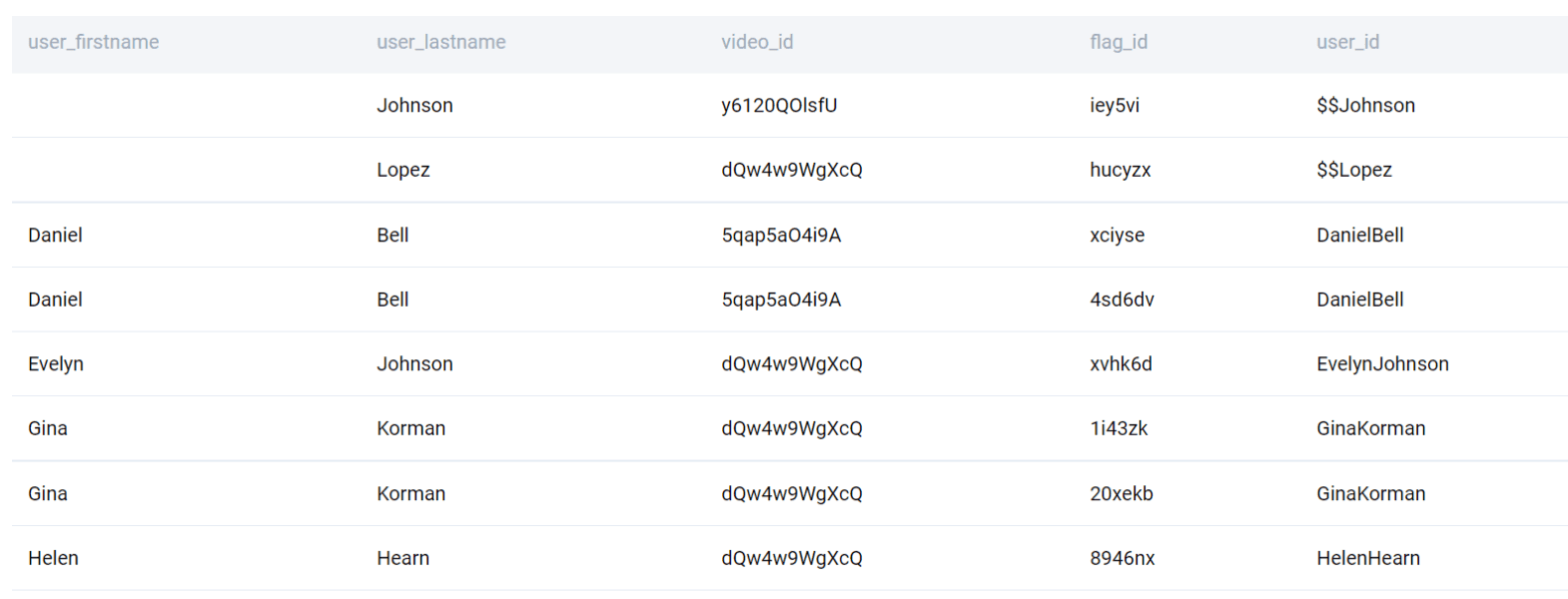Select the 1i43zk flag ID cell
Viewport: 1568px width, 599px height.
pos(1119,428)
